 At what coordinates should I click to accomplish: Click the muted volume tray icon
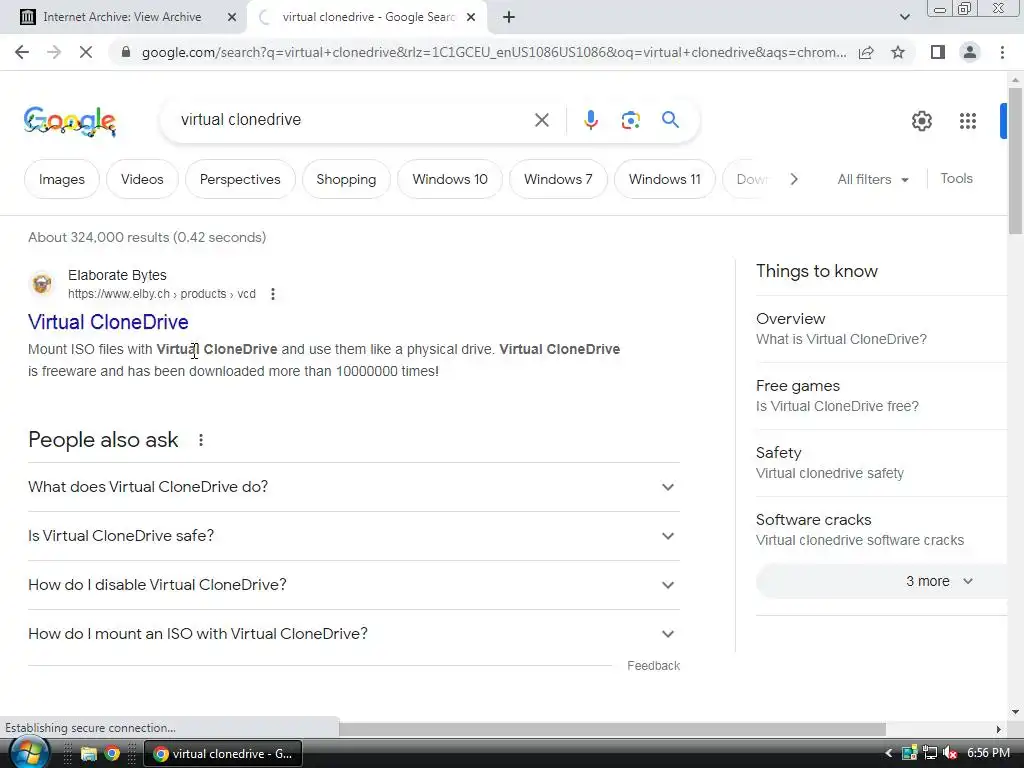(x=950, y=754)
